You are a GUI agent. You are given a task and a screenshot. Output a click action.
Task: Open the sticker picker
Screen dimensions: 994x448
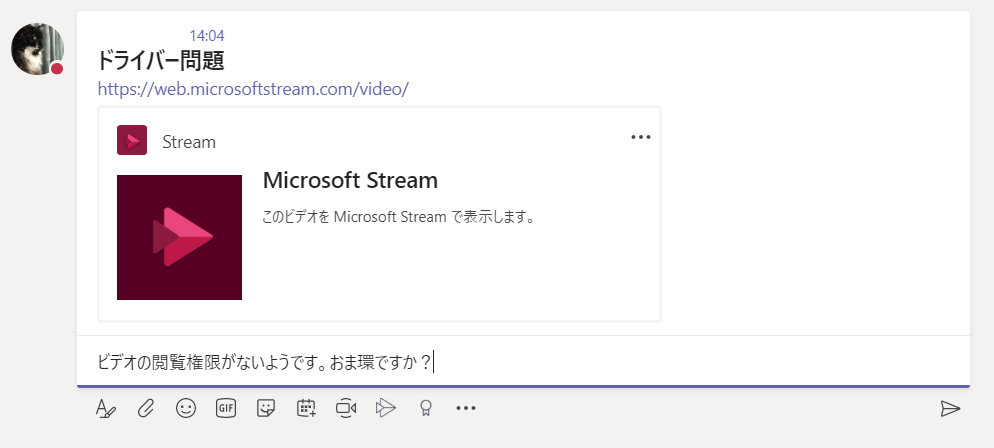(266, 408)
